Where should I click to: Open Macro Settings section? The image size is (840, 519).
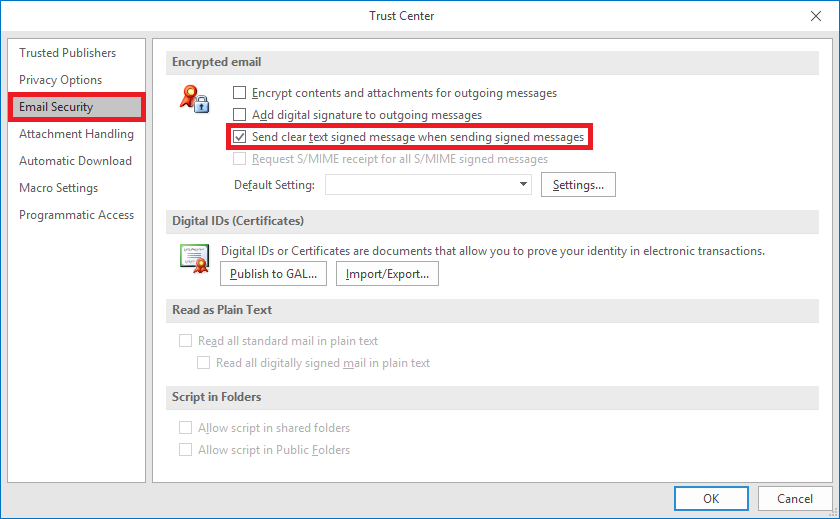(58, 188)
